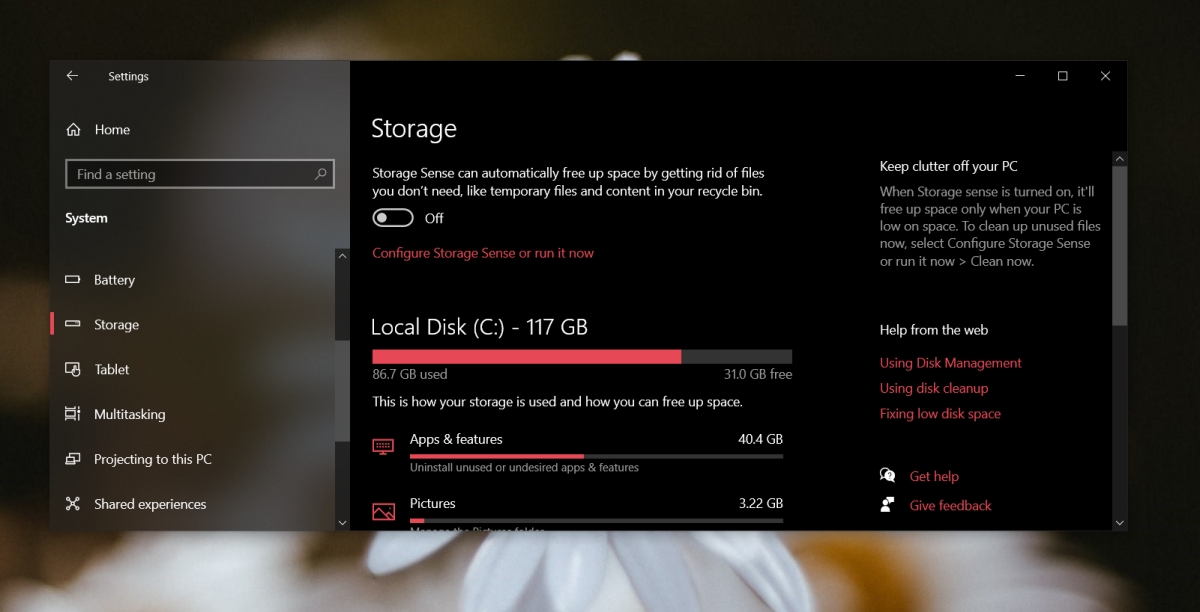Viewport: 1200px width, 612px height.
Task: Open the Apps & features storage category
Action: pos(456,438)
